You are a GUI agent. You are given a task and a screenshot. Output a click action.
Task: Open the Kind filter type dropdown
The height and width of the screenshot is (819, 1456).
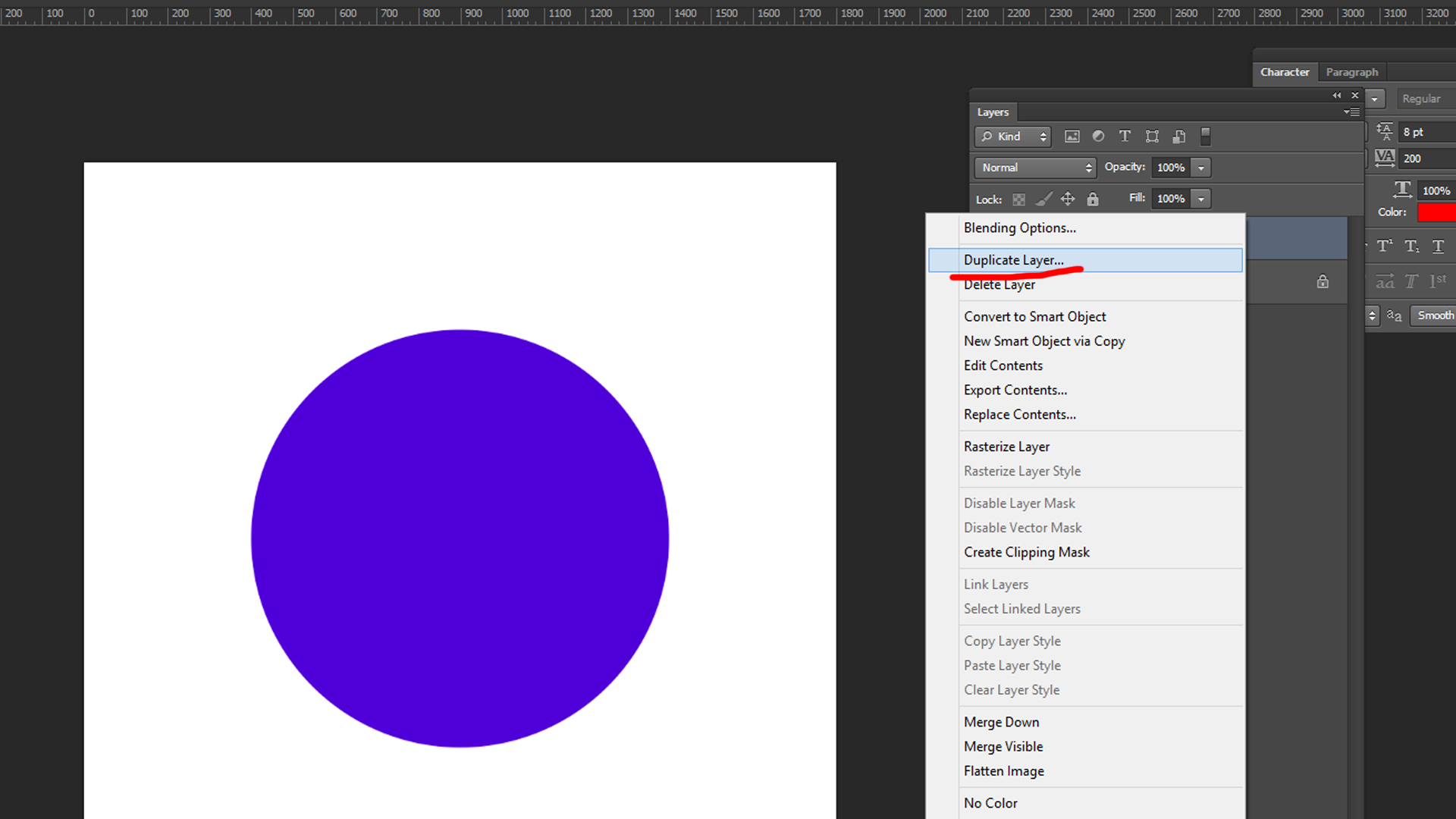click(1013, 136)
